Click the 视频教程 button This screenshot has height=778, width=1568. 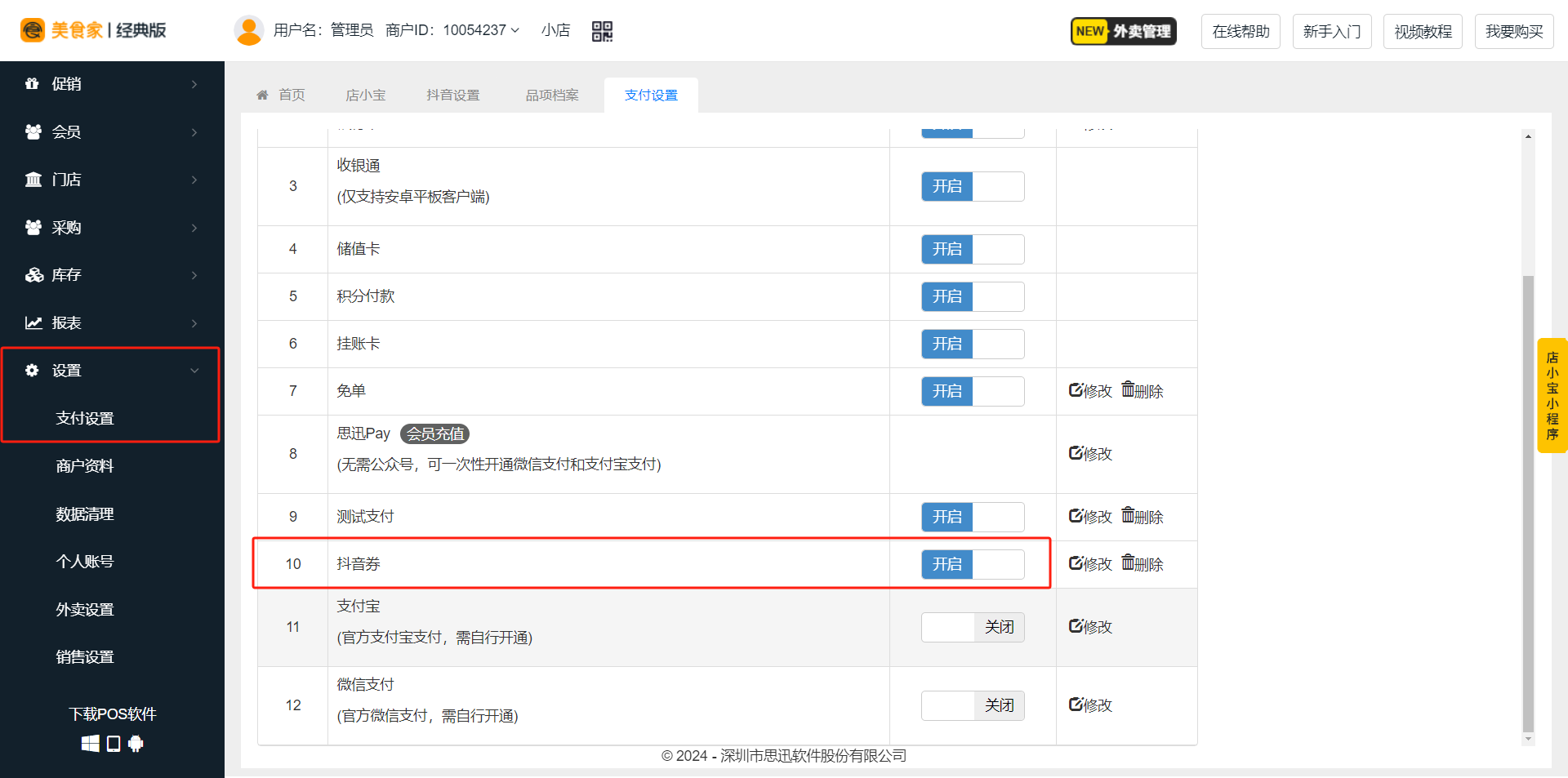point(1423,31)
